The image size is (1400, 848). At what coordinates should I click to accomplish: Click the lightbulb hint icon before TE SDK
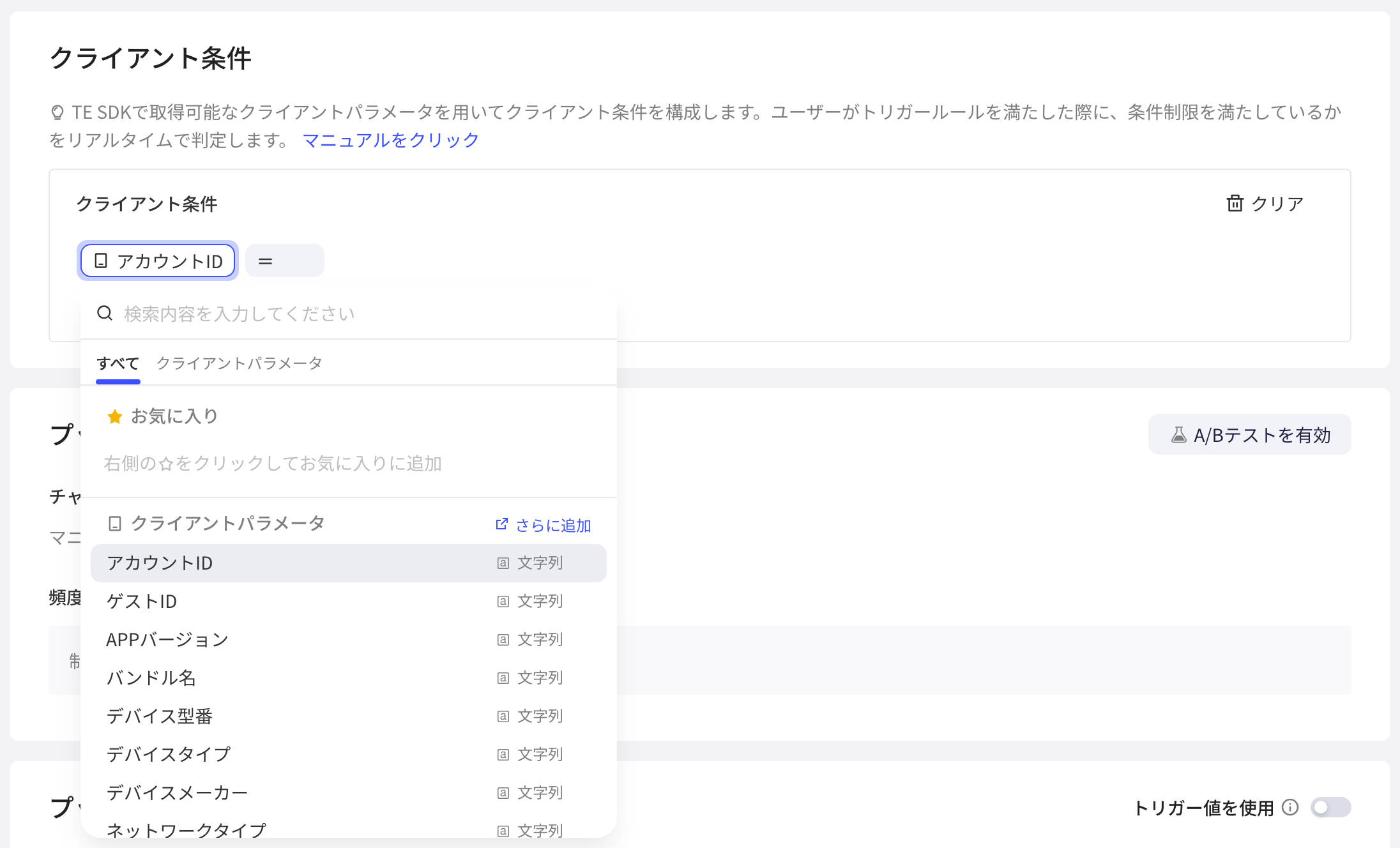click(57, 113)
